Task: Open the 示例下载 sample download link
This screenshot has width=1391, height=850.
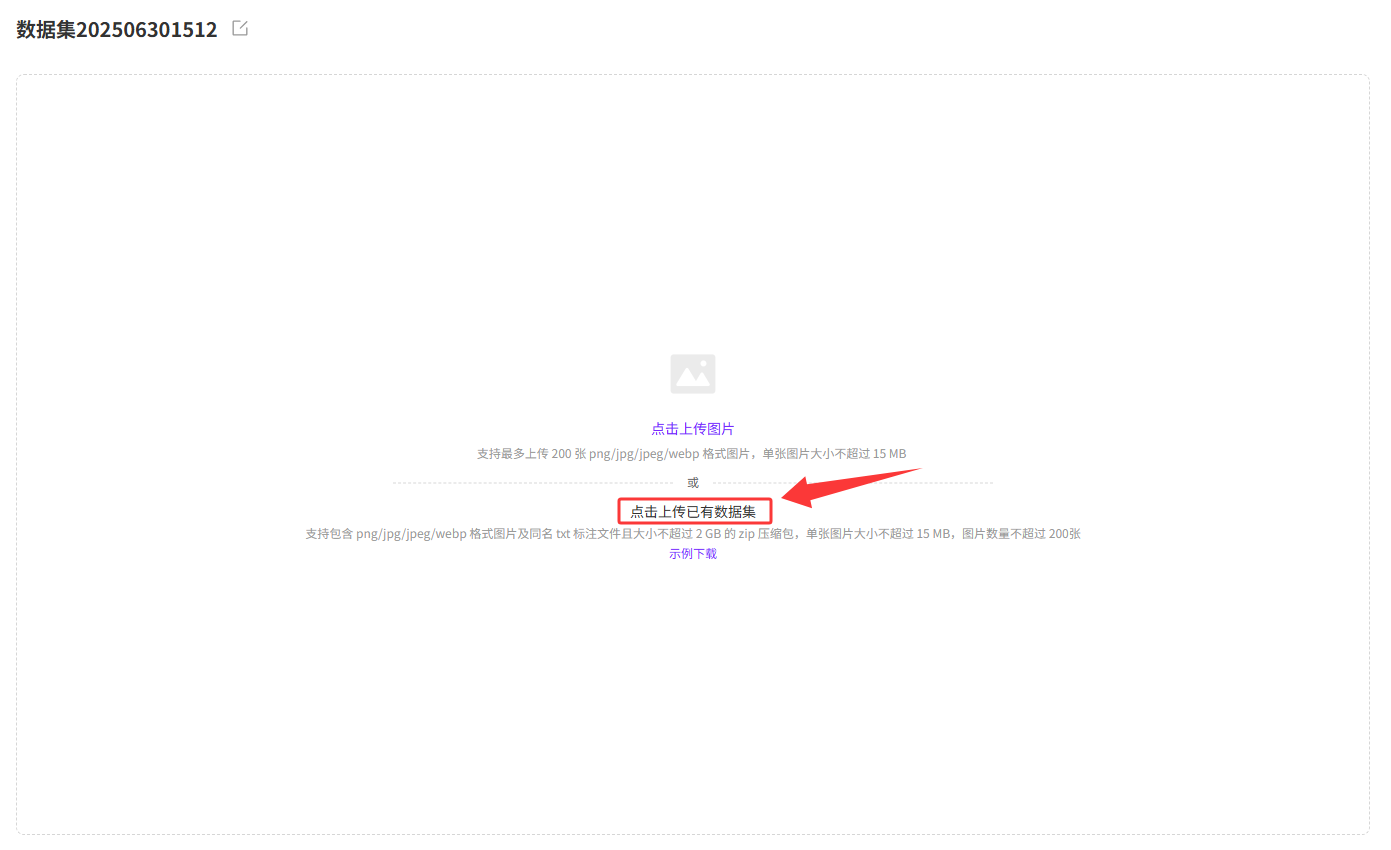Action: coord(693,554)
